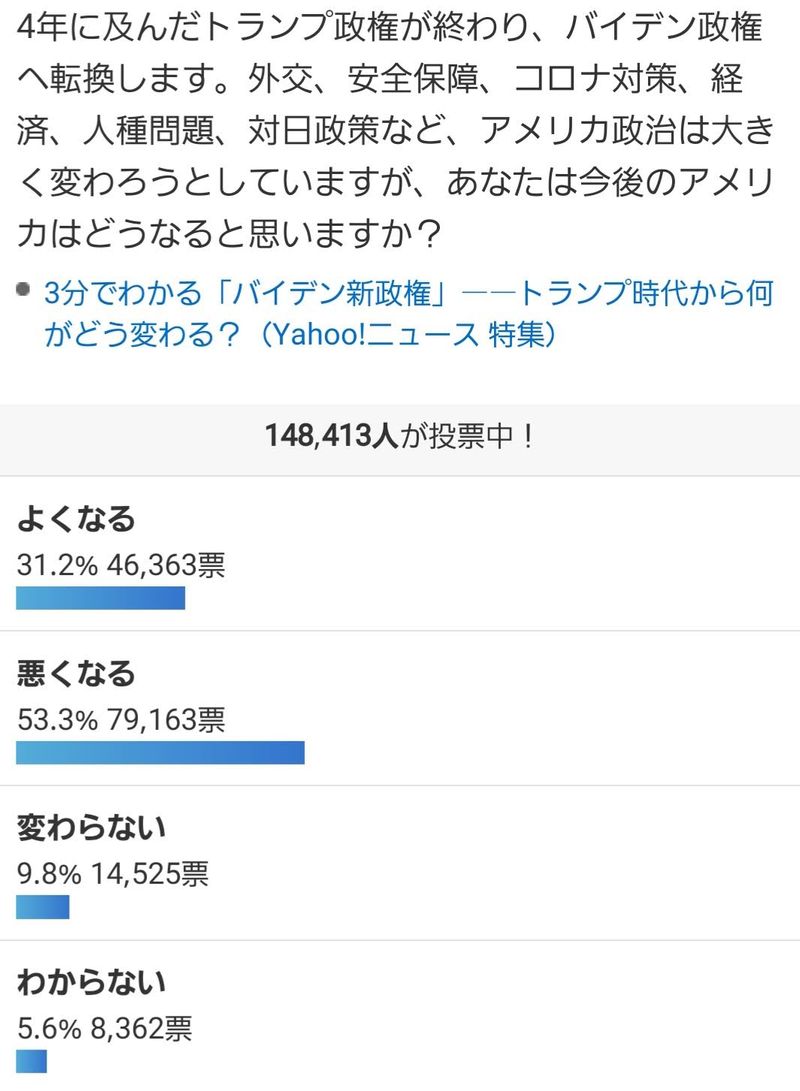Select the 悪くなる poll option

pos(76,673)
